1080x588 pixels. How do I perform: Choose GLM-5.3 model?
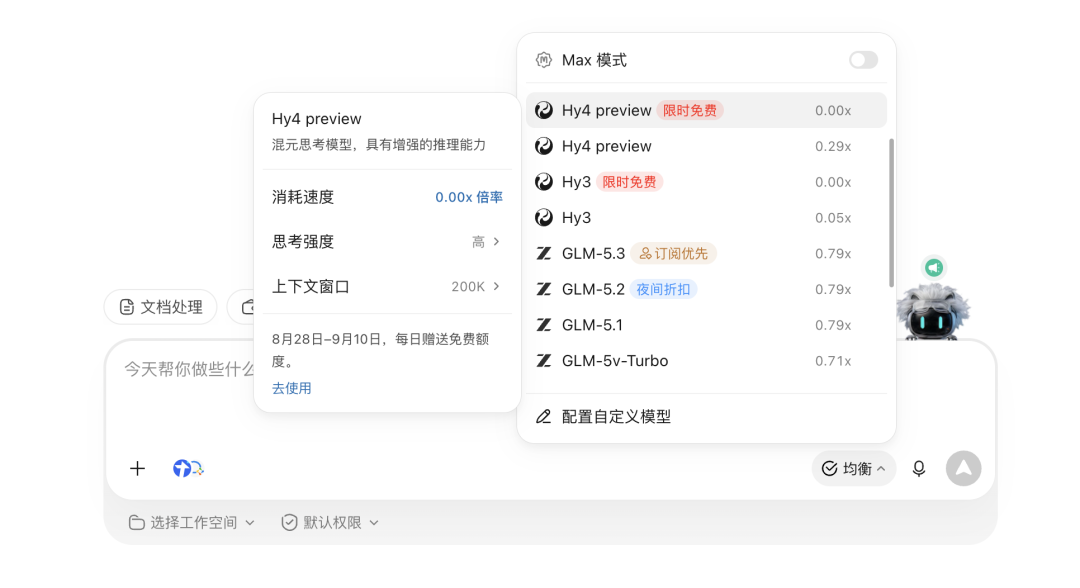coord(706,253)
